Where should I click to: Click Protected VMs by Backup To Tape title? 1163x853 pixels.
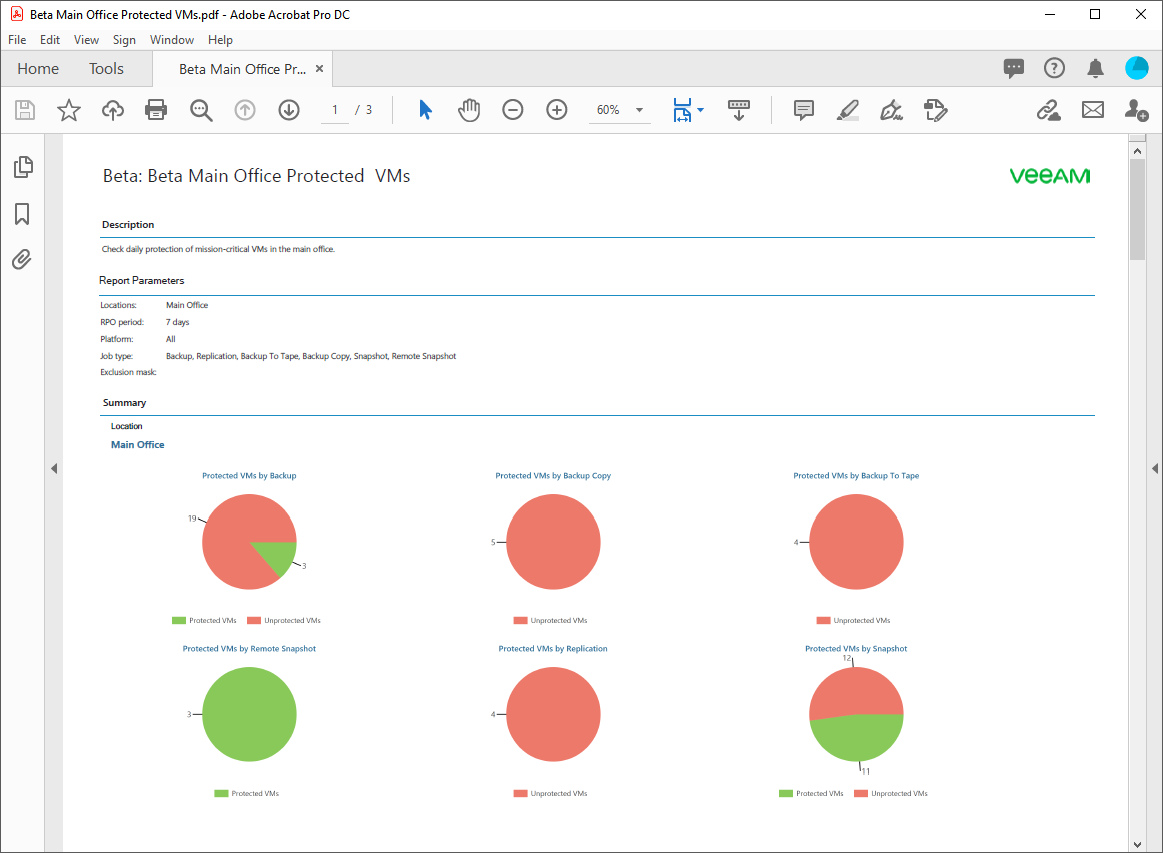coord(856,475)
